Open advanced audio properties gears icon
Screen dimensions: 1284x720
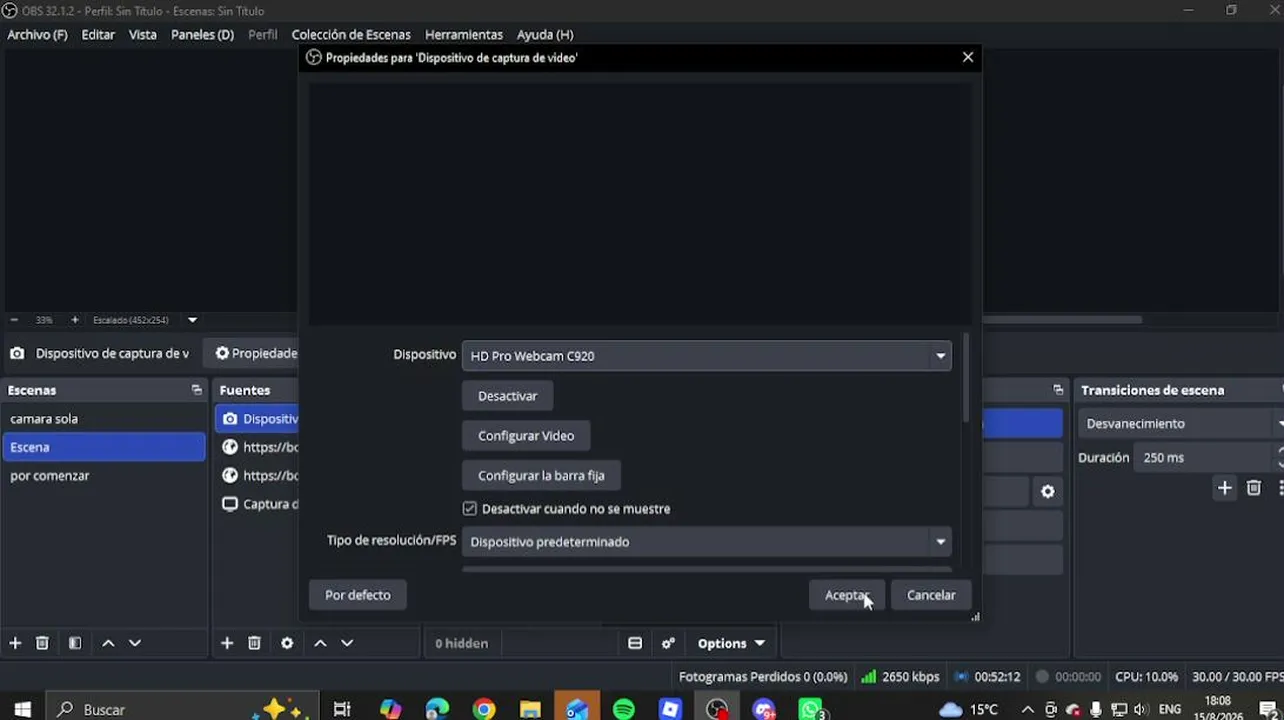(668, 643)
